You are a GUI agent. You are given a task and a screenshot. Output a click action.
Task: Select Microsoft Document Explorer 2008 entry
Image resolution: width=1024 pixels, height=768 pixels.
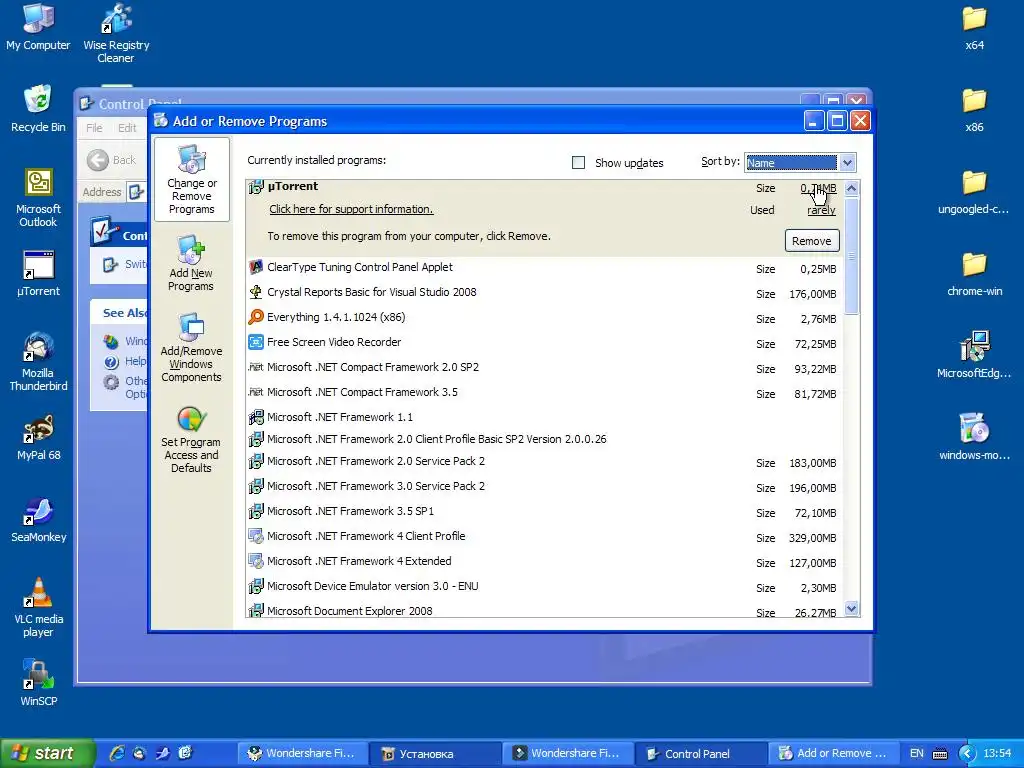545,610
